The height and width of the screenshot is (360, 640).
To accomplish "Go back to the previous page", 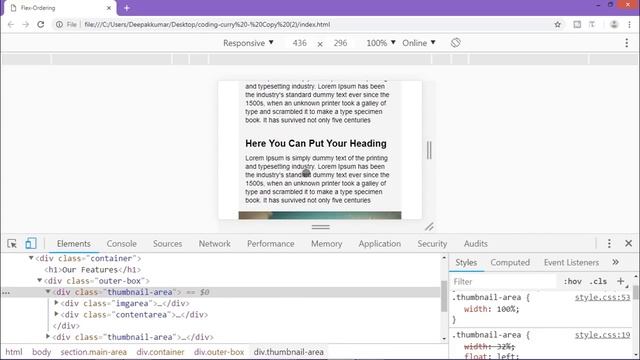I will tap(11, 24).
